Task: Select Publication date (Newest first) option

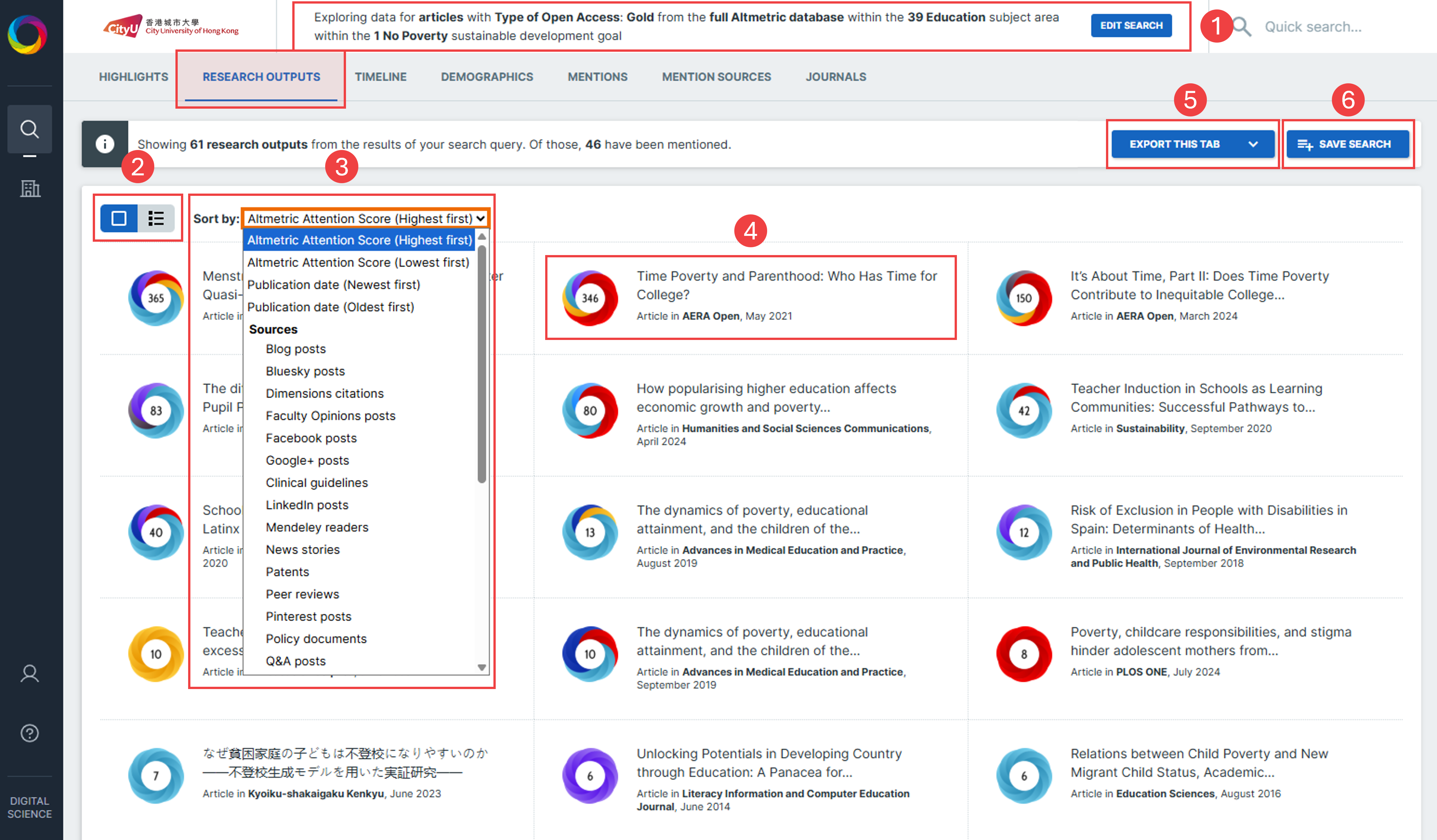Action: [334, 284]
